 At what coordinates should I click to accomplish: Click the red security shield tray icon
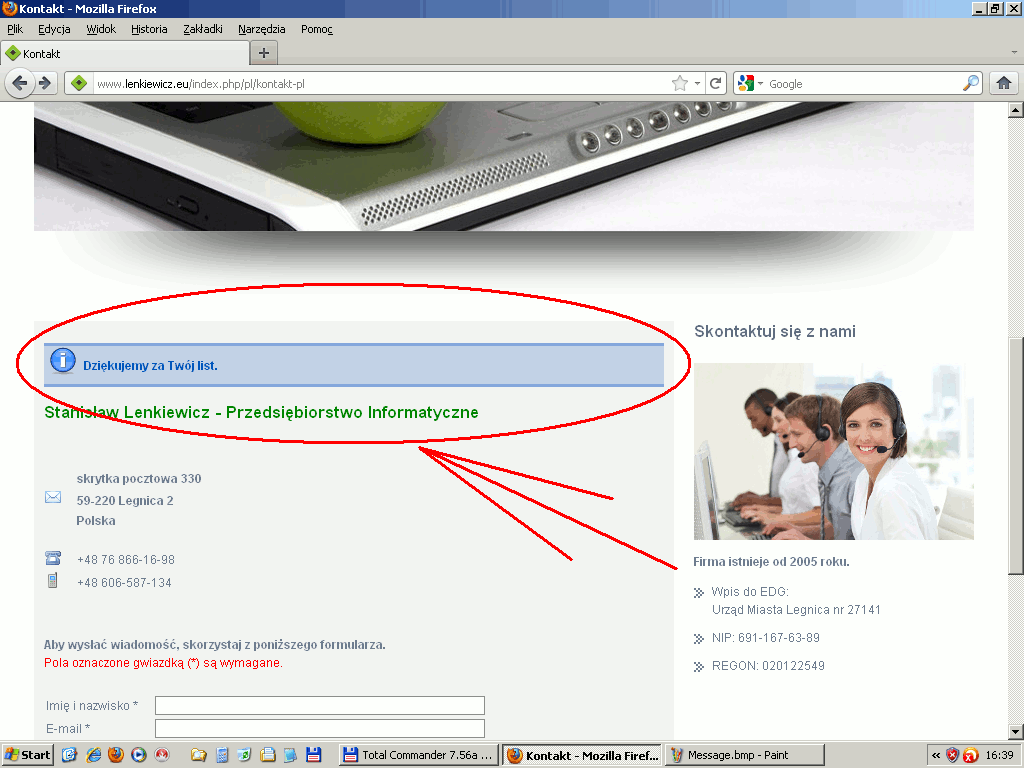tap(953, 755)
